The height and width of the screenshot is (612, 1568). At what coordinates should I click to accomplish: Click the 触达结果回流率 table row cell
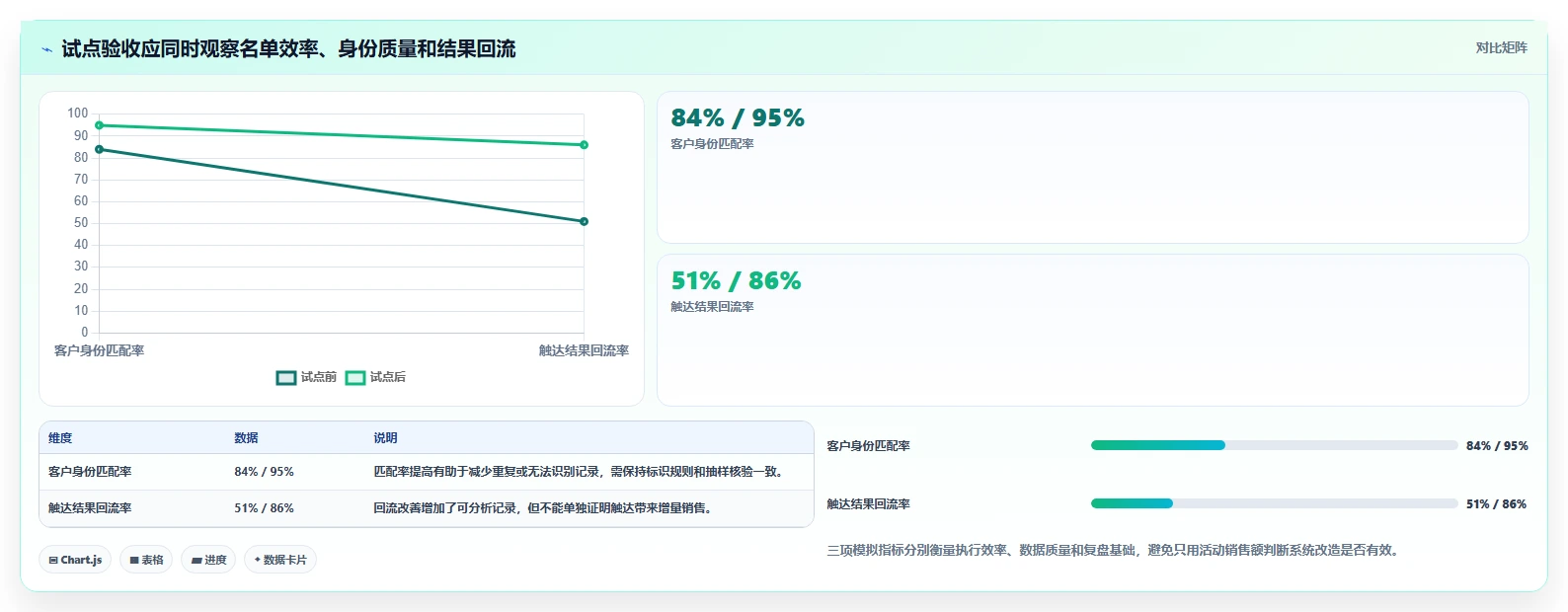coord(90,508)
